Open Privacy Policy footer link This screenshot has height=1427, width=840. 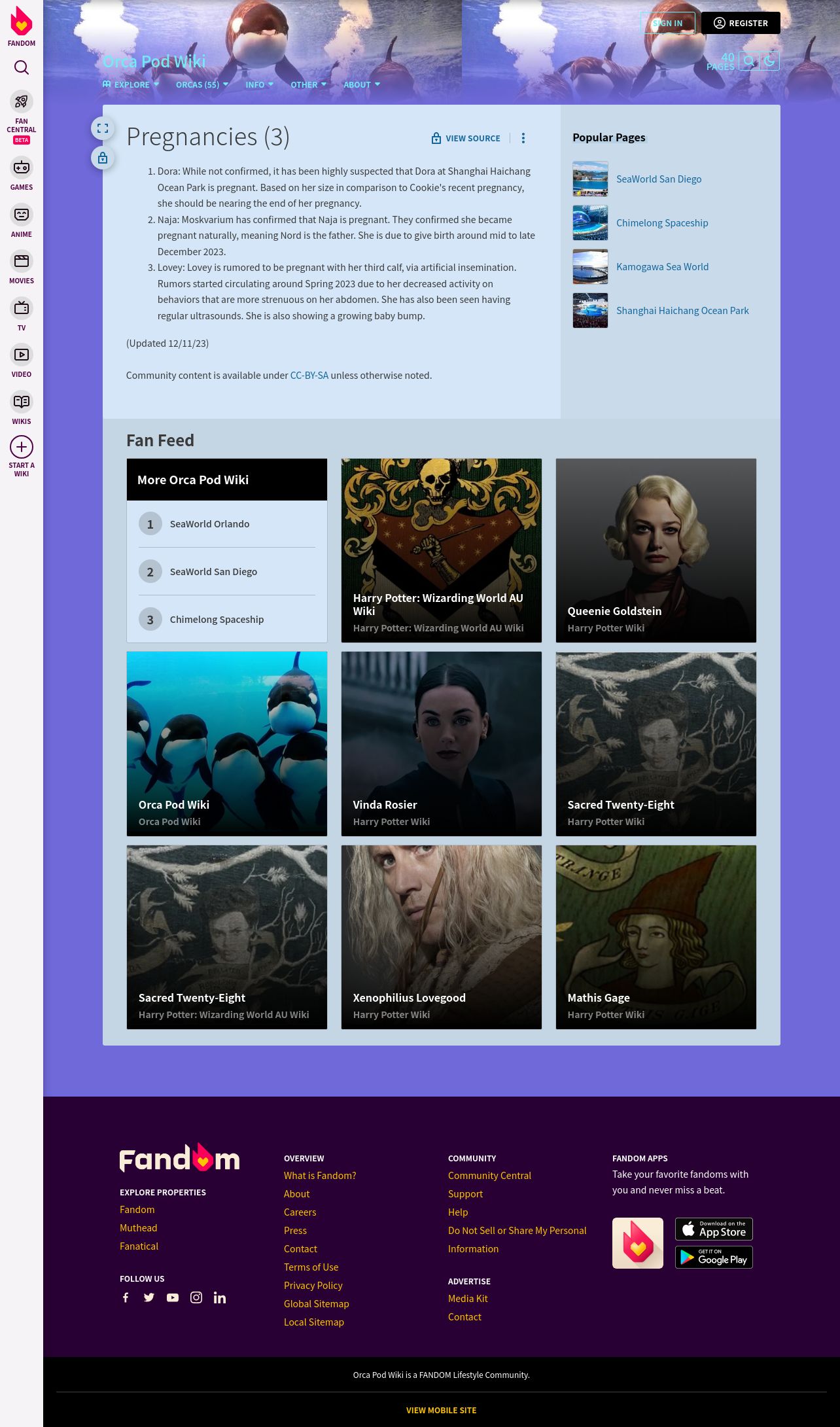click(313, 1286)
